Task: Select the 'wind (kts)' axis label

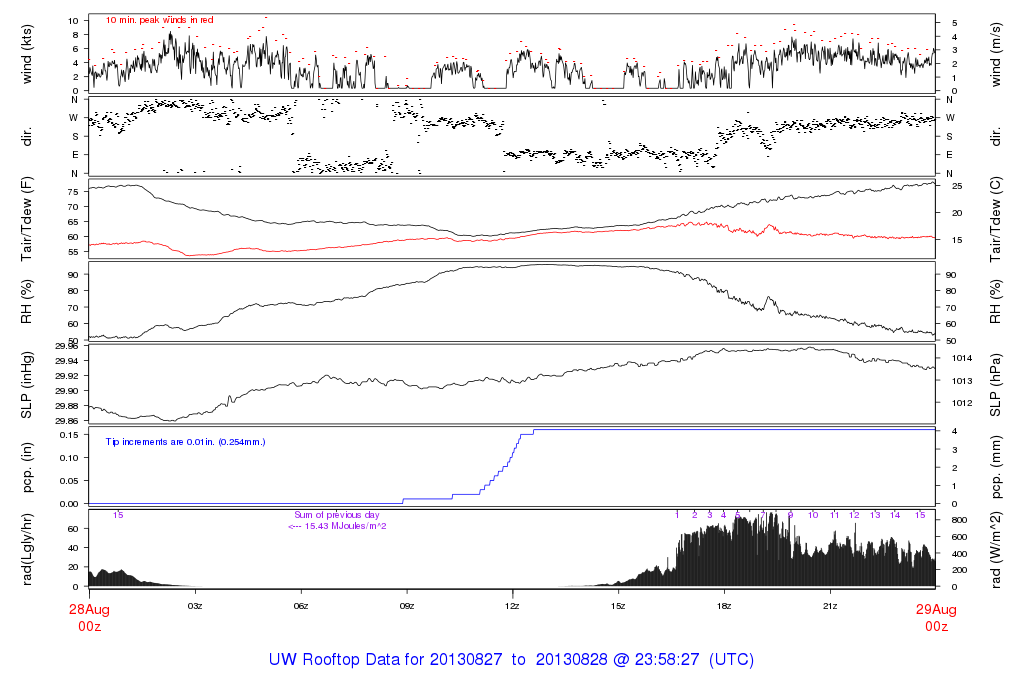Action: point(27,53)
